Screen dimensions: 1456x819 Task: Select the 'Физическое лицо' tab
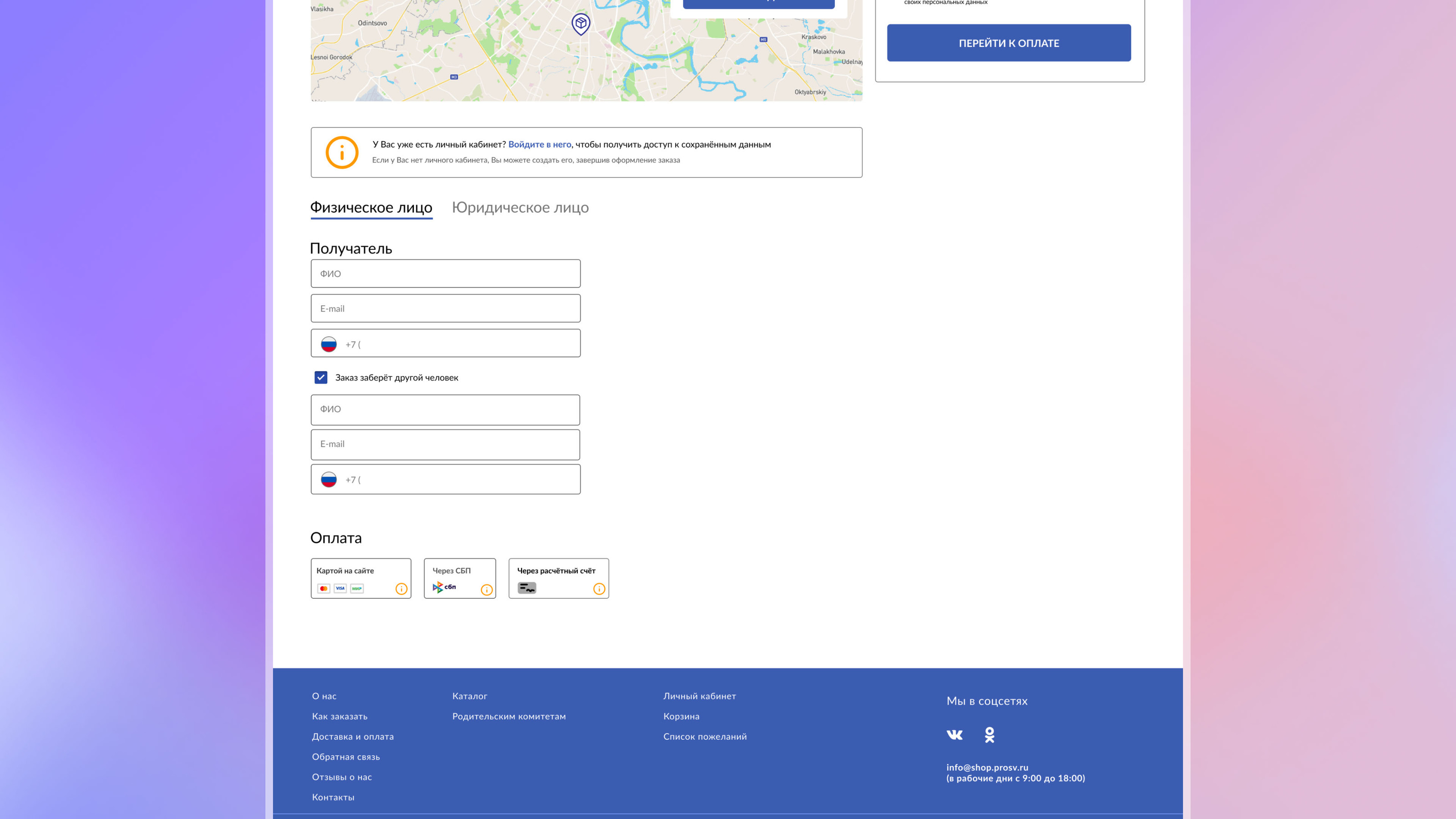click(371, 207)
